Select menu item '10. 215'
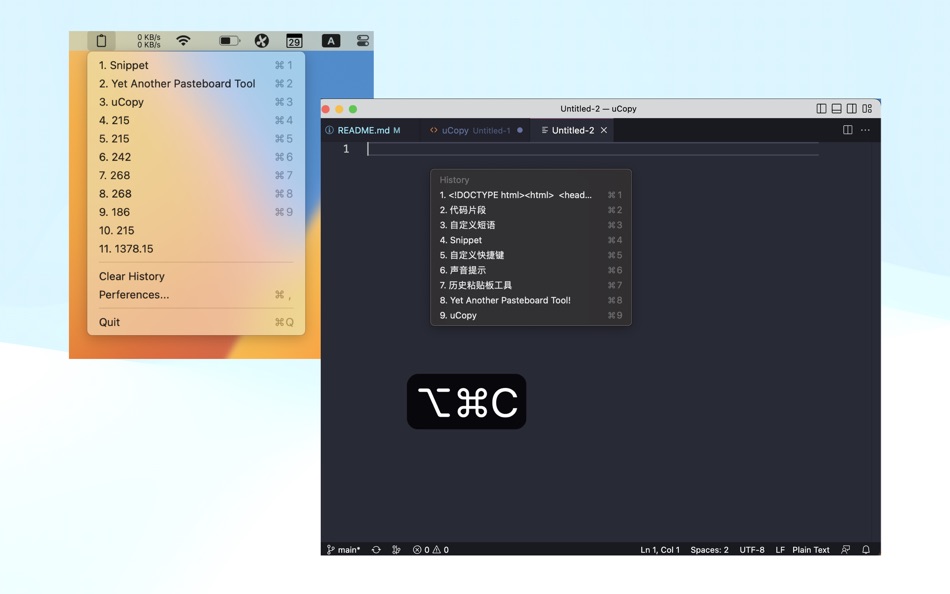This screenshot has height=594, width=950. [x=196, y=230]
